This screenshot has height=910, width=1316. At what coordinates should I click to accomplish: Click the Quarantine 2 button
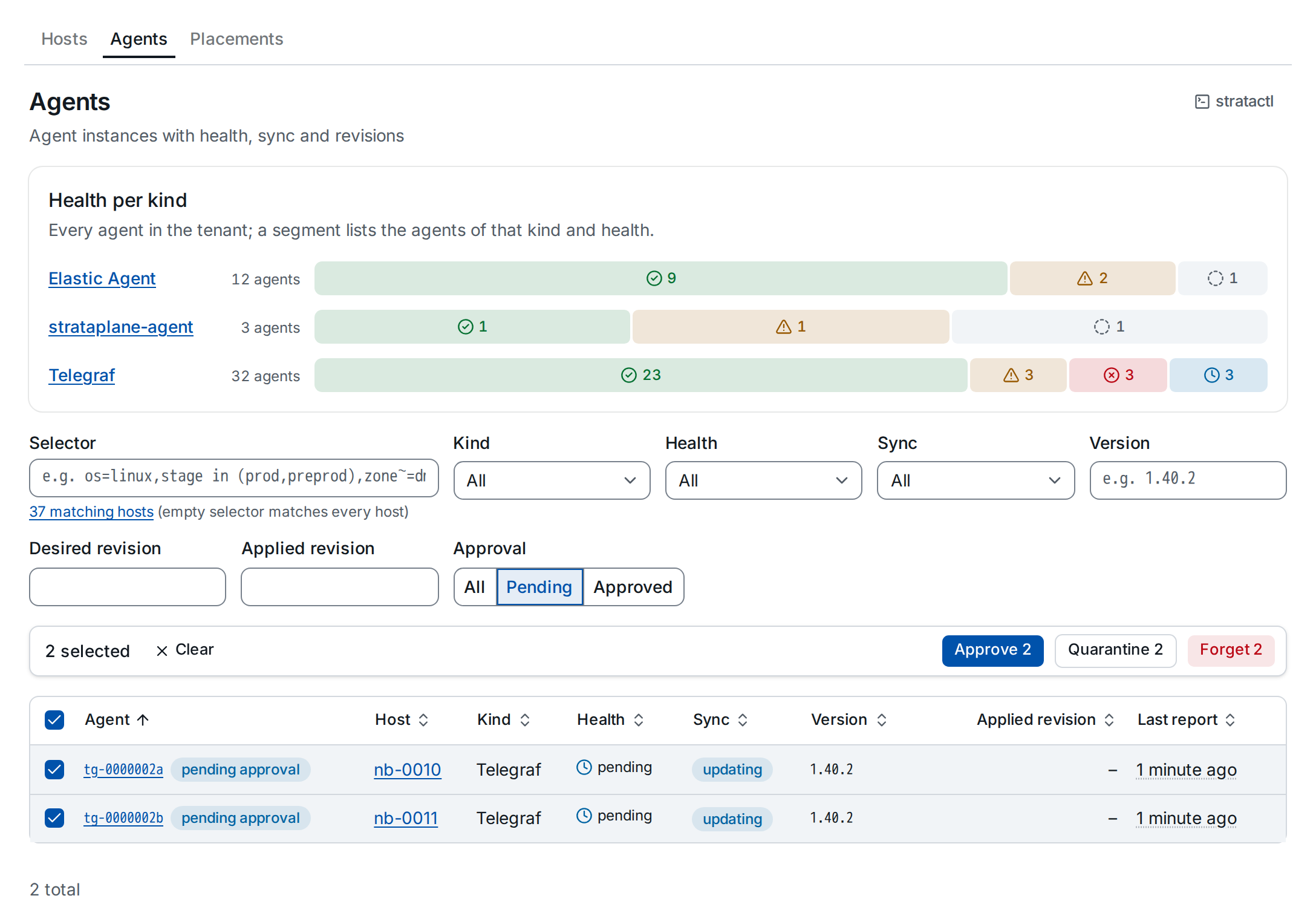pos(1115,650)
